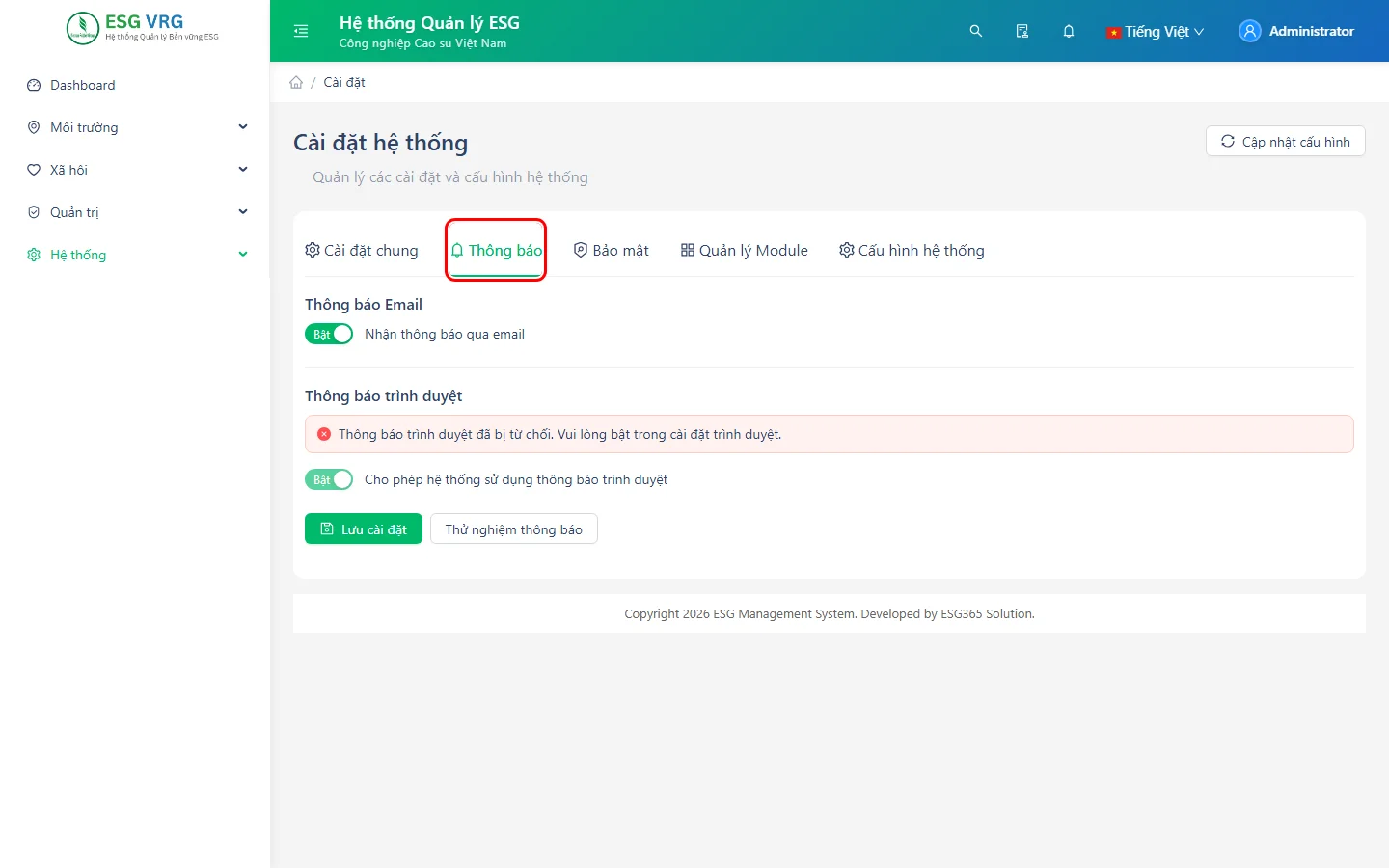Click the Administrator avatar icon

pos(1250,31)
